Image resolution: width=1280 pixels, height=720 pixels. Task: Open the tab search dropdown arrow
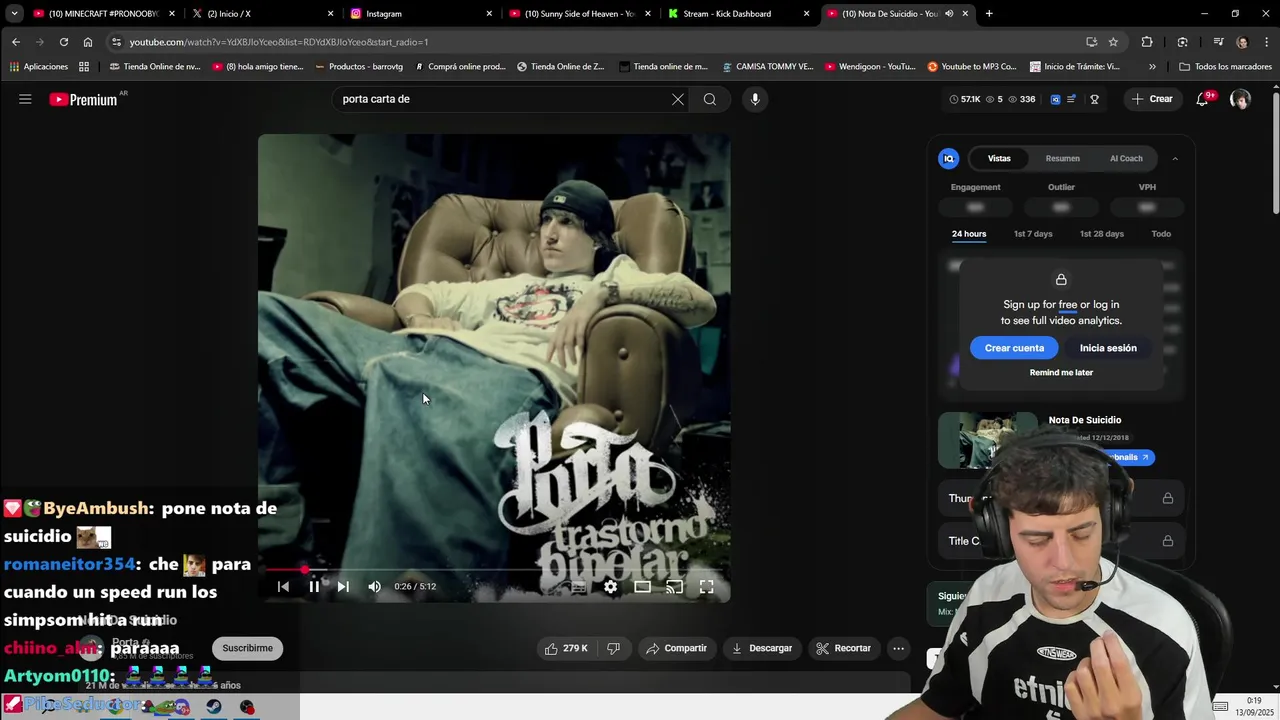pos(14,13)
